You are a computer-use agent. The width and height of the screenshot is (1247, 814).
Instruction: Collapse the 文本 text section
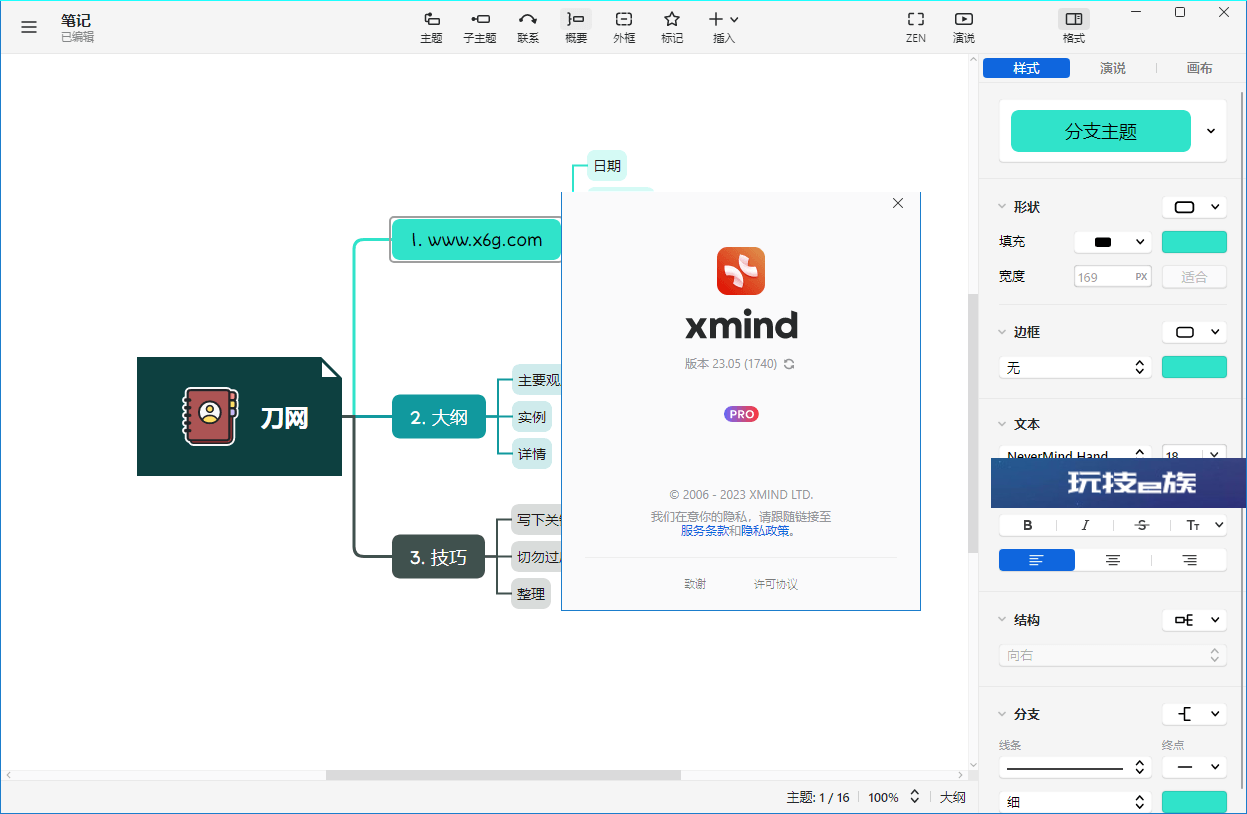pyautogui.click(x=1003, y=424)
